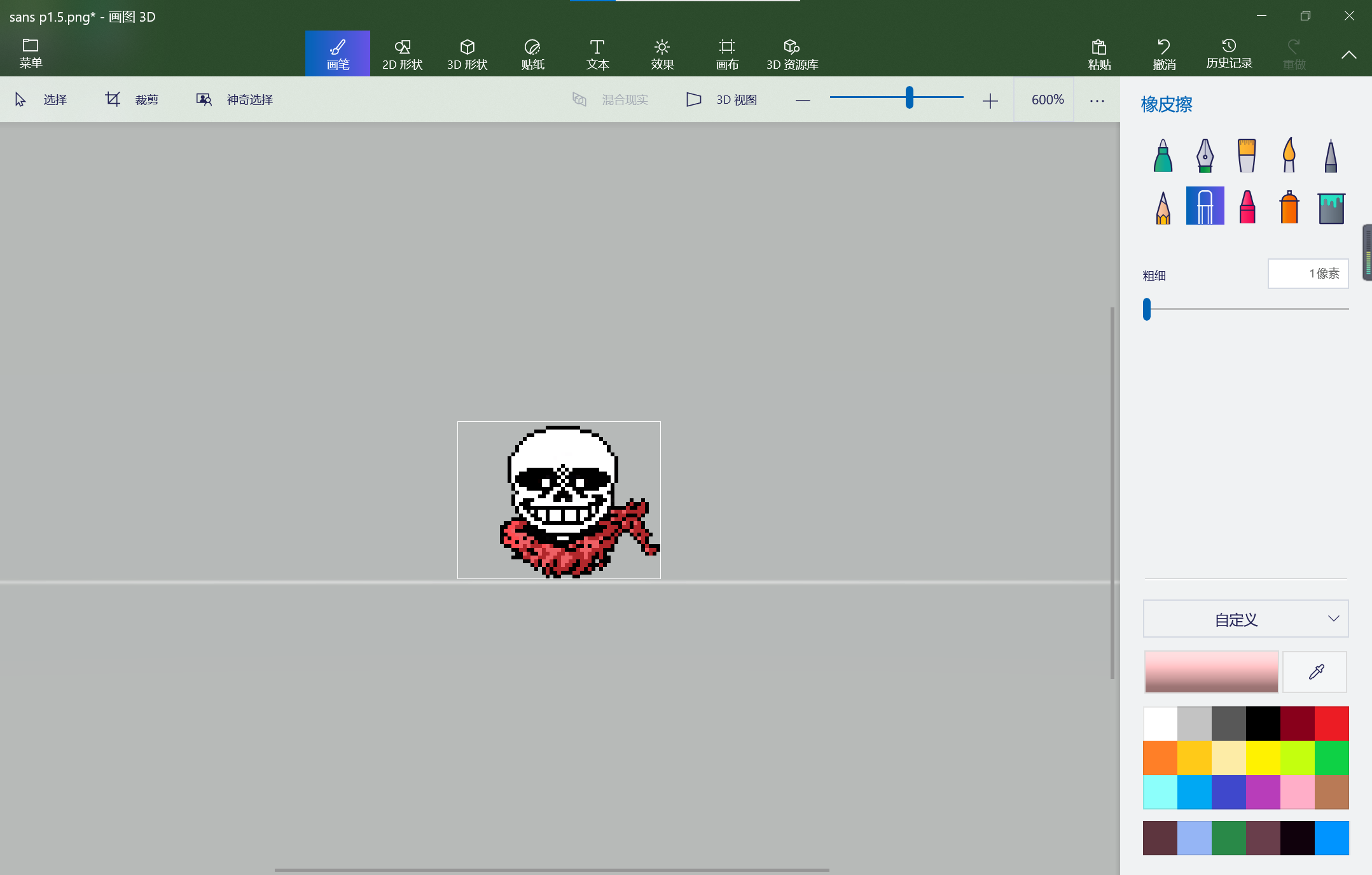The height and width of the screenshot is (875, 1372).
Task: Click the current pink color preview
Action: [1211, 671]
